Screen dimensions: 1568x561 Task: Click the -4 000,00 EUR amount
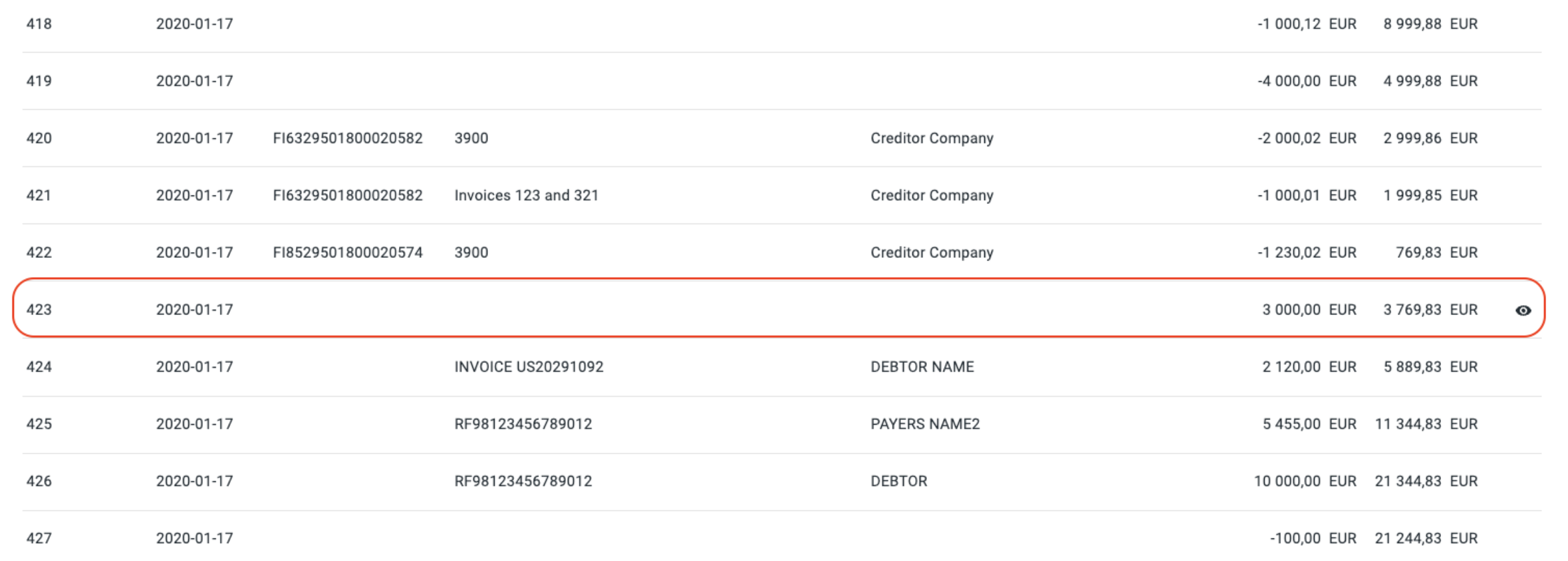point(1306,81)
